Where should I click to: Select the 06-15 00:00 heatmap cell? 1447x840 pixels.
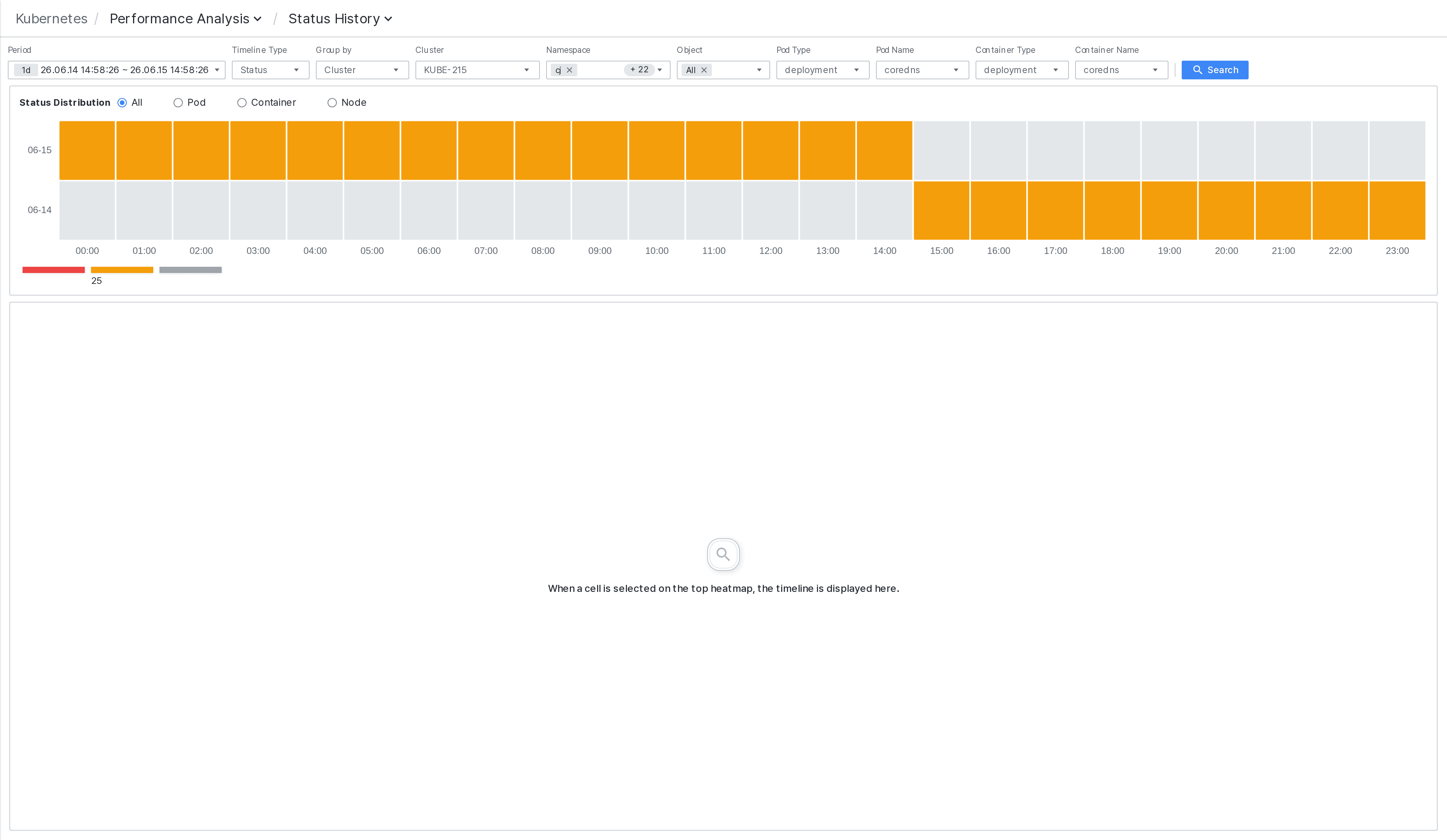[87, 150]
